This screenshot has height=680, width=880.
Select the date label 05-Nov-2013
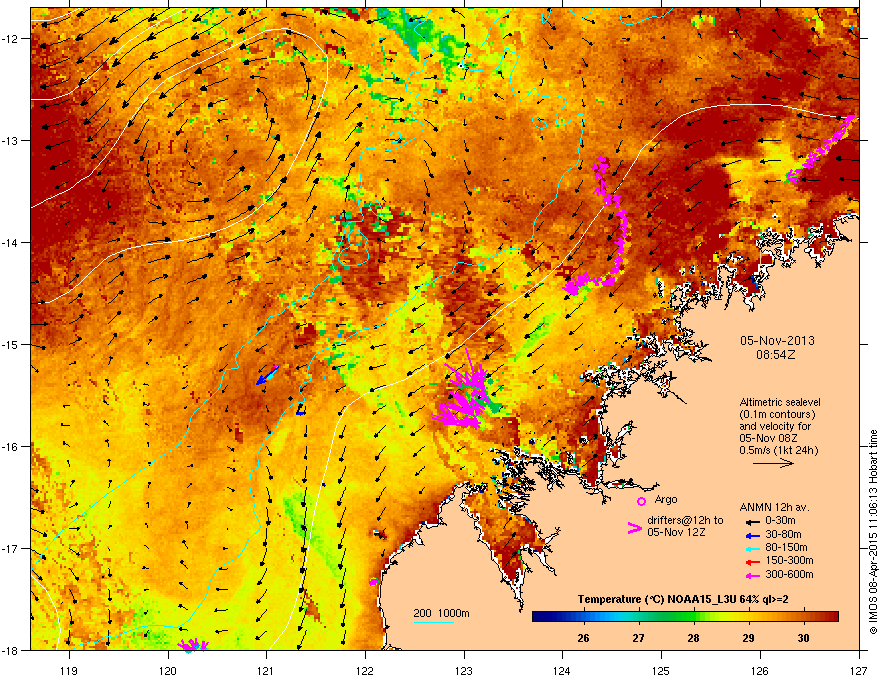[777, 341]
